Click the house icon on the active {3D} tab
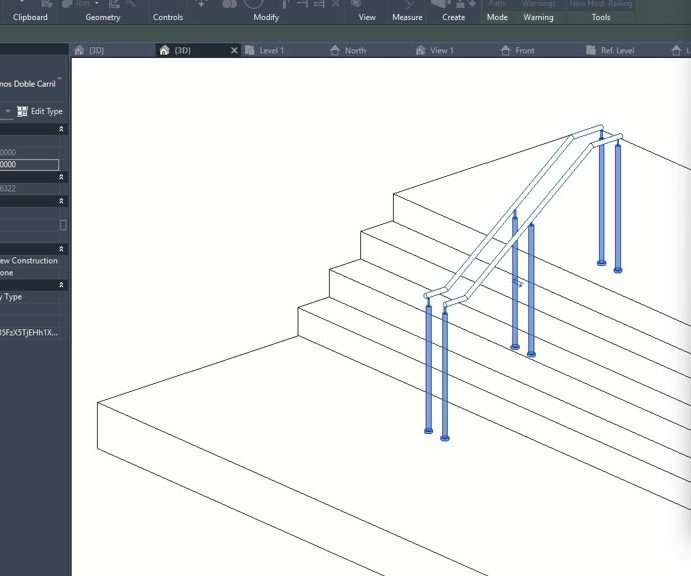The image size is (691, 576). click(x=164, y=50)
